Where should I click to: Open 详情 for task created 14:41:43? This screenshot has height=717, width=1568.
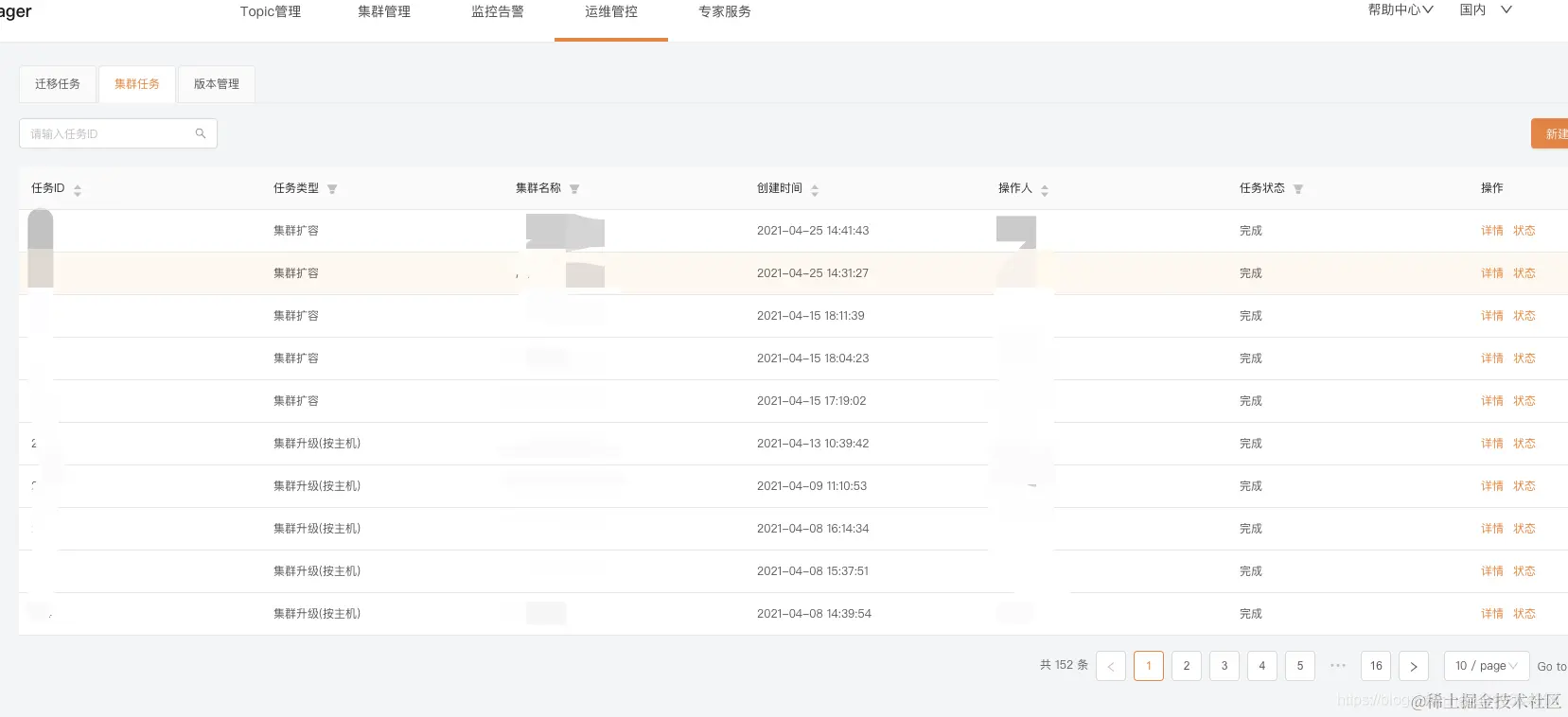point(1492,231)
